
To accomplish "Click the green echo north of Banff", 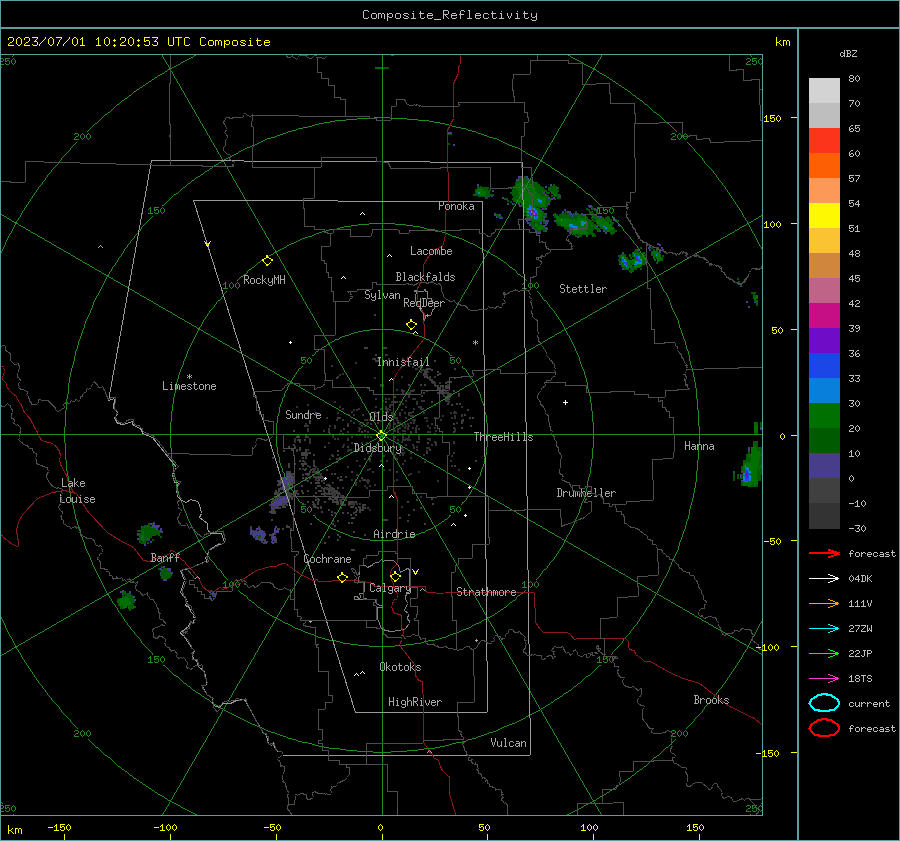I will point(149,534).
